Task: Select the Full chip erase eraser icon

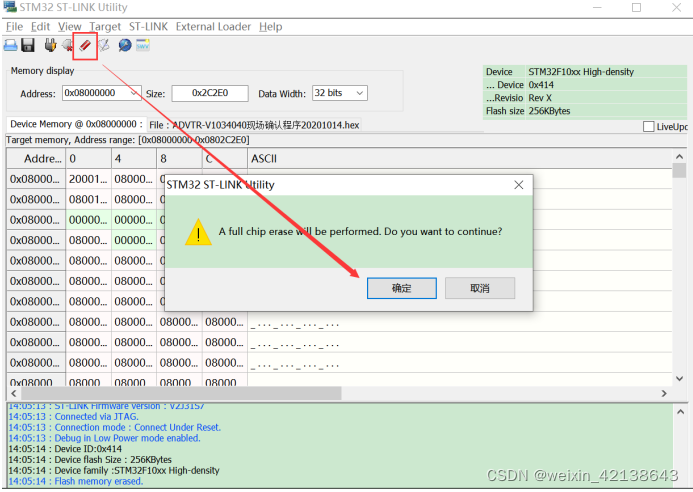Action: (x=85, y=46)
